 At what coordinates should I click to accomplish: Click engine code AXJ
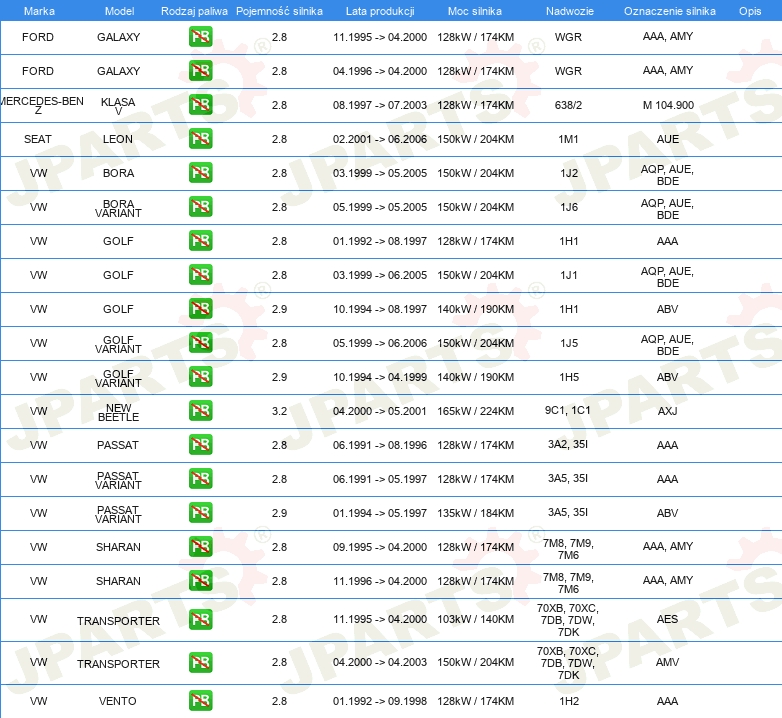[668, 411]
